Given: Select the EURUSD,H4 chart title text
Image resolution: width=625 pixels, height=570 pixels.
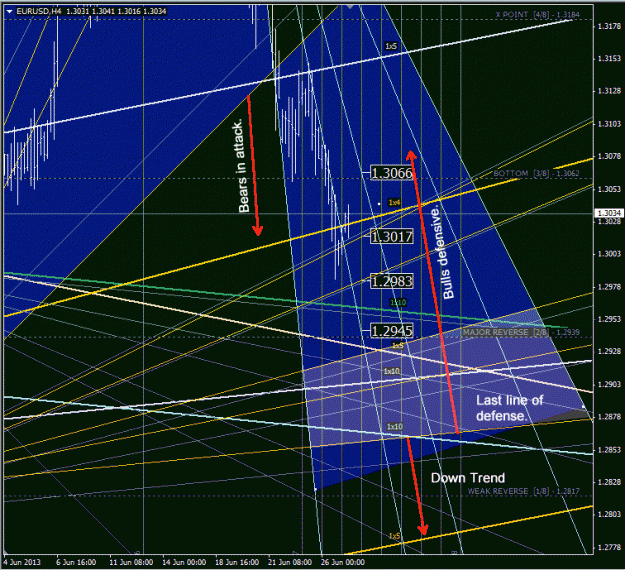Looking at the screenshot, I should point(39,11).
